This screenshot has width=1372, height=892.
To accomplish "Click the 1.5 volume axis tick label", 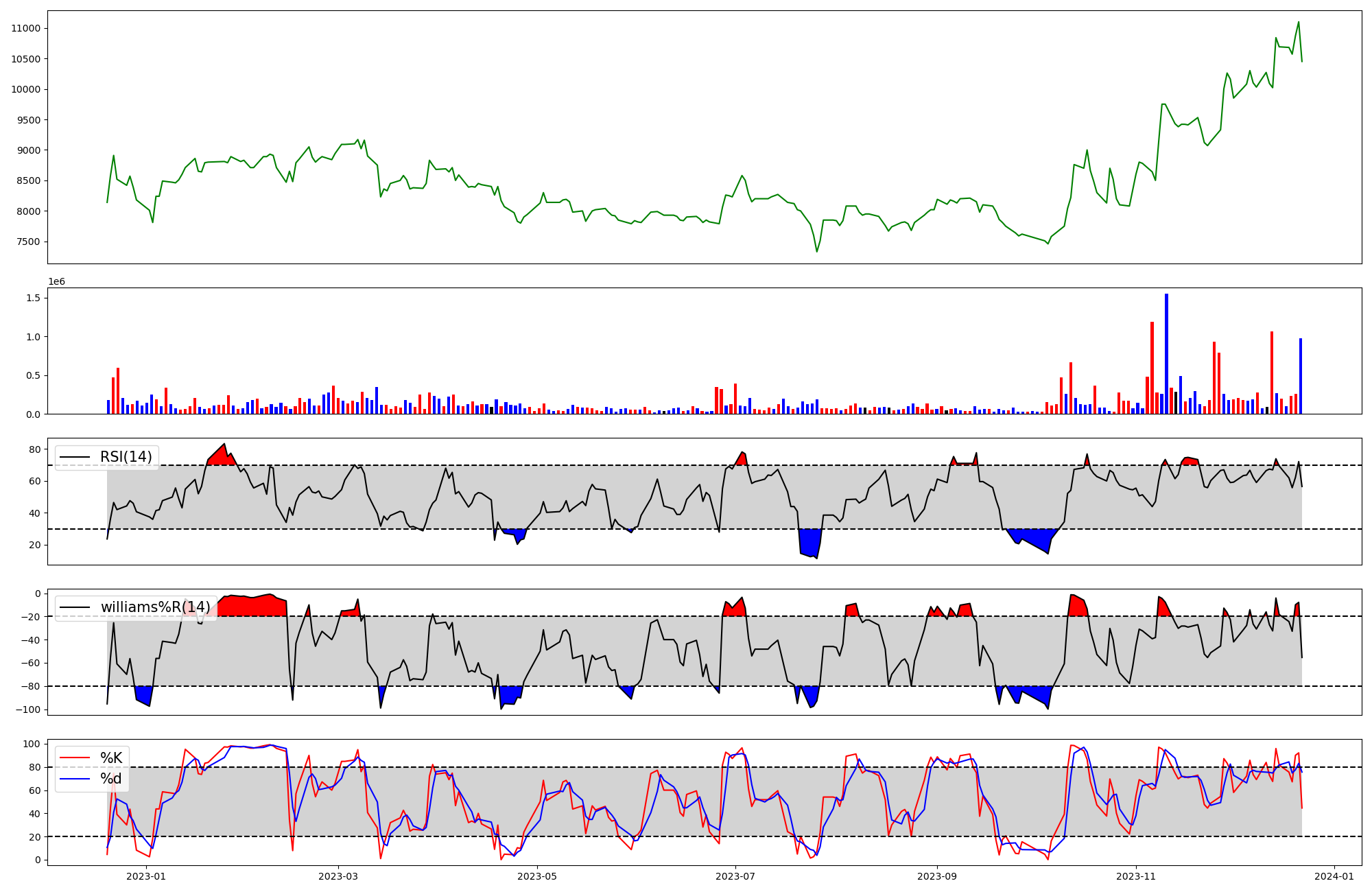I will pyautogui.click(x=32, y=298).
